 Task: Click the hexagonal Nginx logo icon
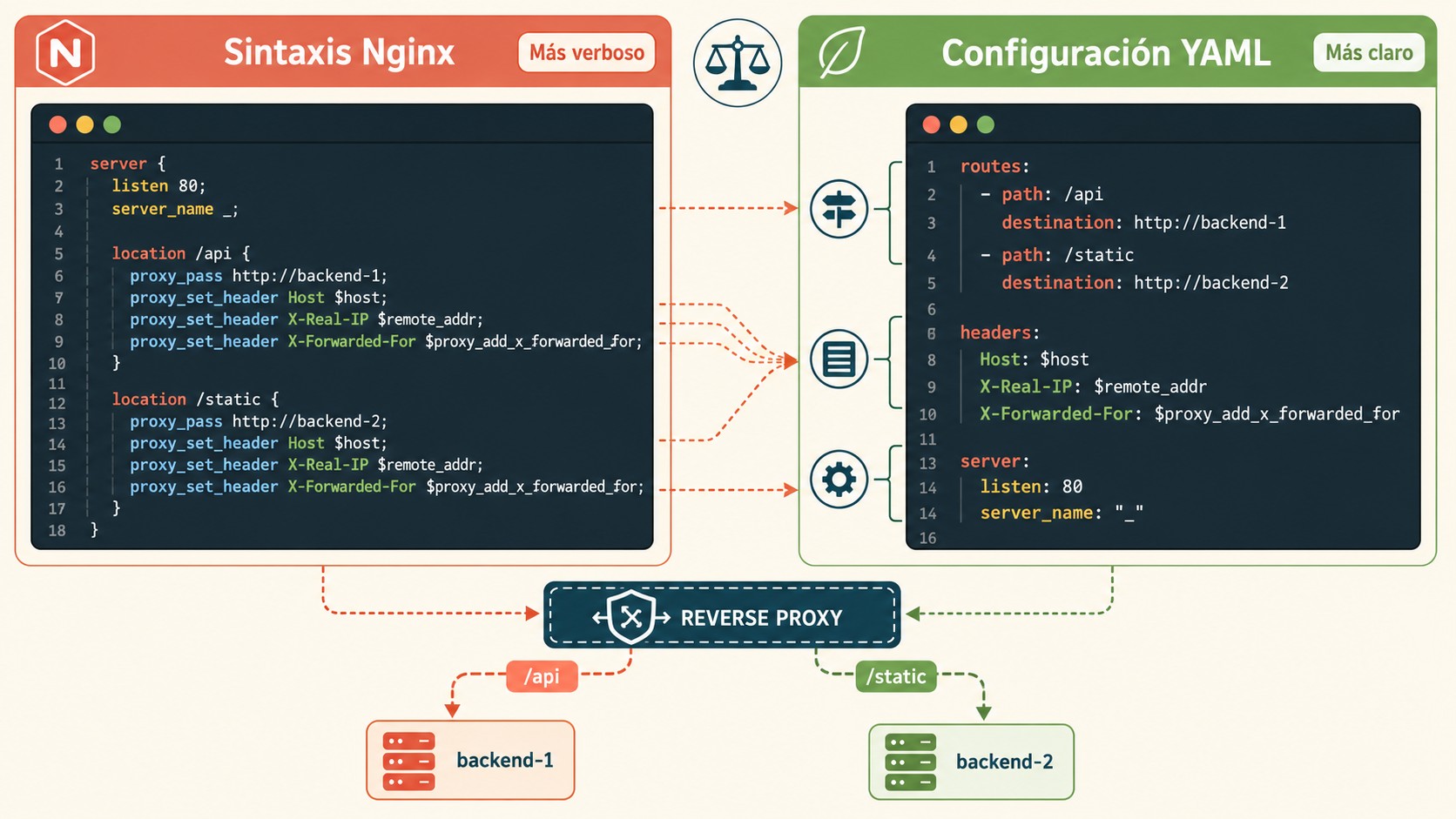65,52
